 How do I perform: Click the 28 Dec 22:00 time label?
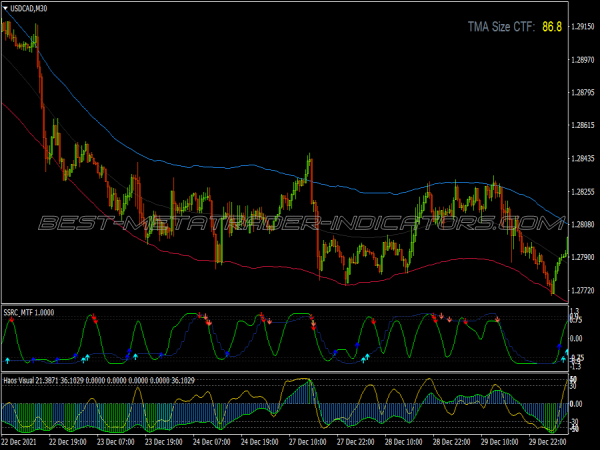(x=449, y=441)
